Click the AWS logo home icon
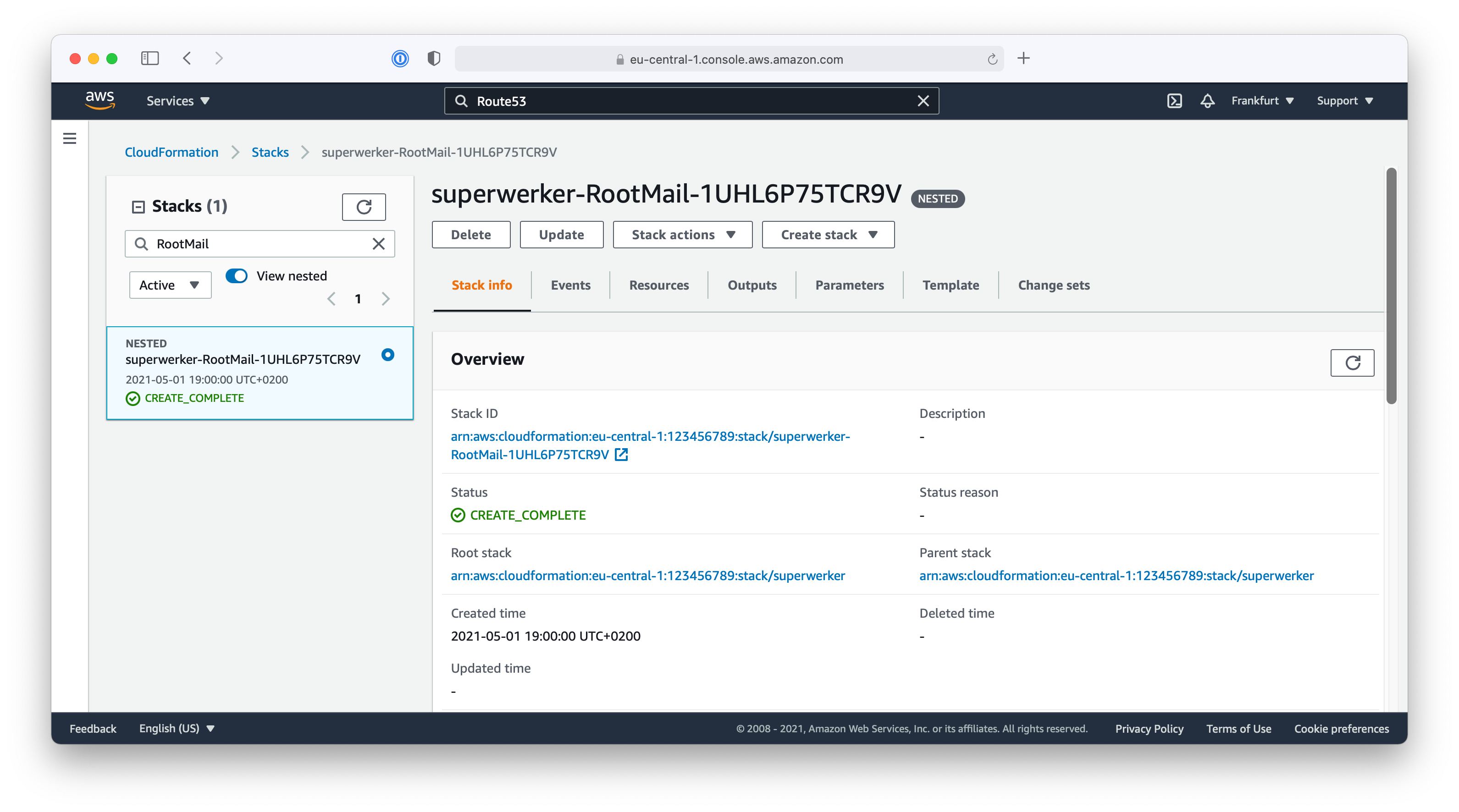Screen dimensions: 1459x812 click(99, 100)
